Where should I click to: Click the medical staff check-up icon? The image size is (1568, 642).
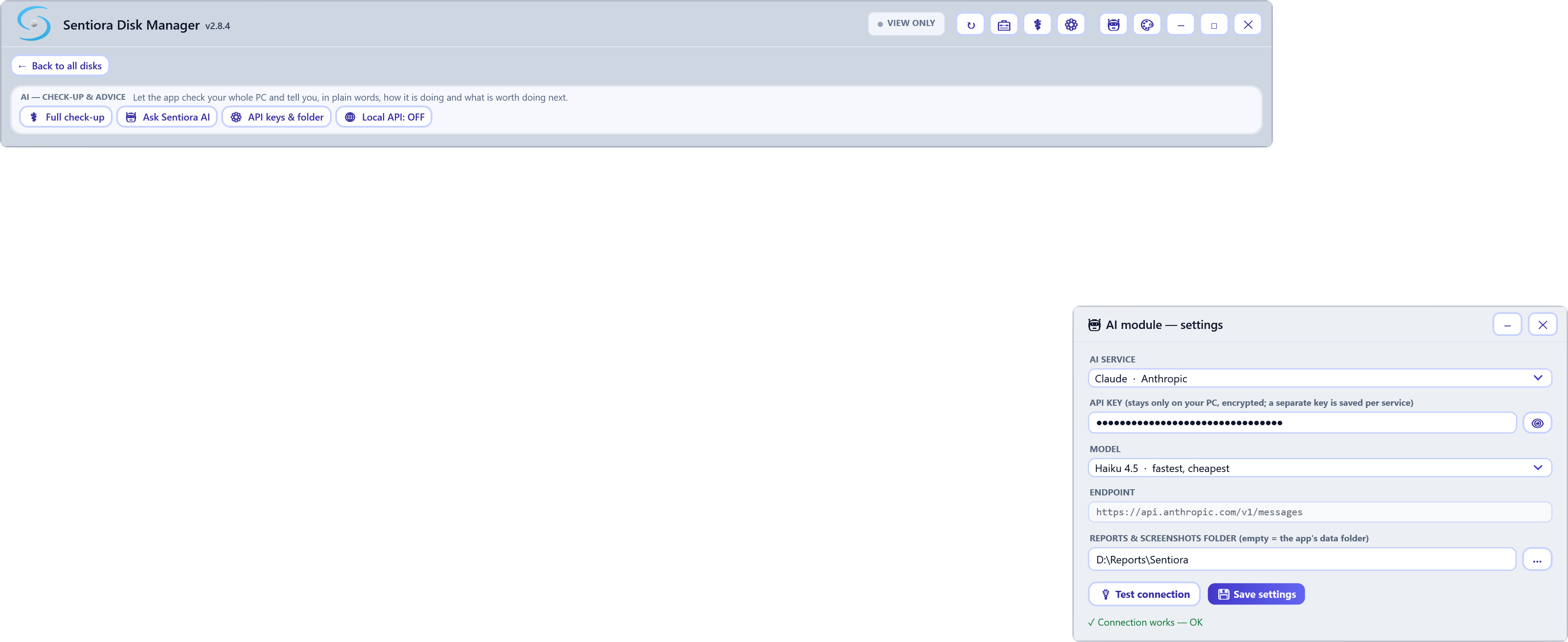pyautogui.click(x=1037, y=25)
